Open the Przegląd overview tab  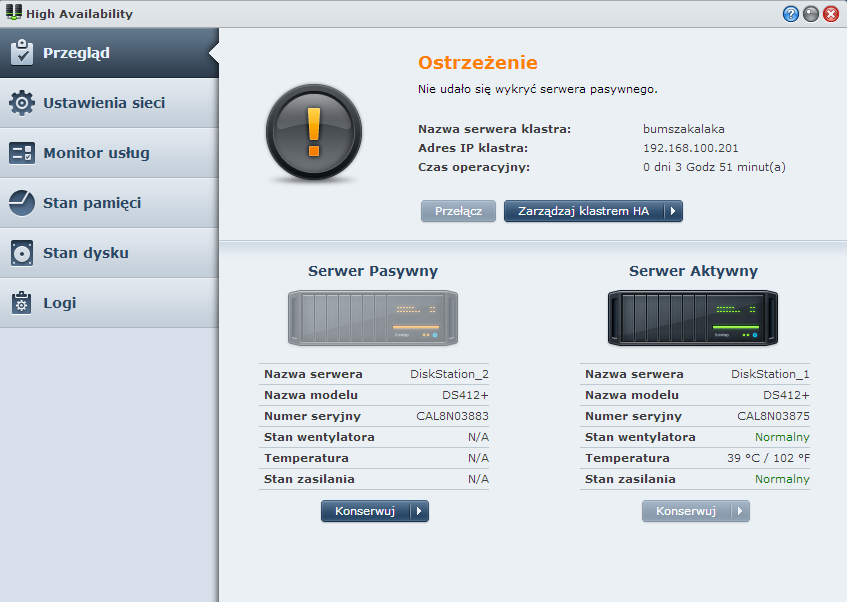pyautogui.click(x=109, y=53)
